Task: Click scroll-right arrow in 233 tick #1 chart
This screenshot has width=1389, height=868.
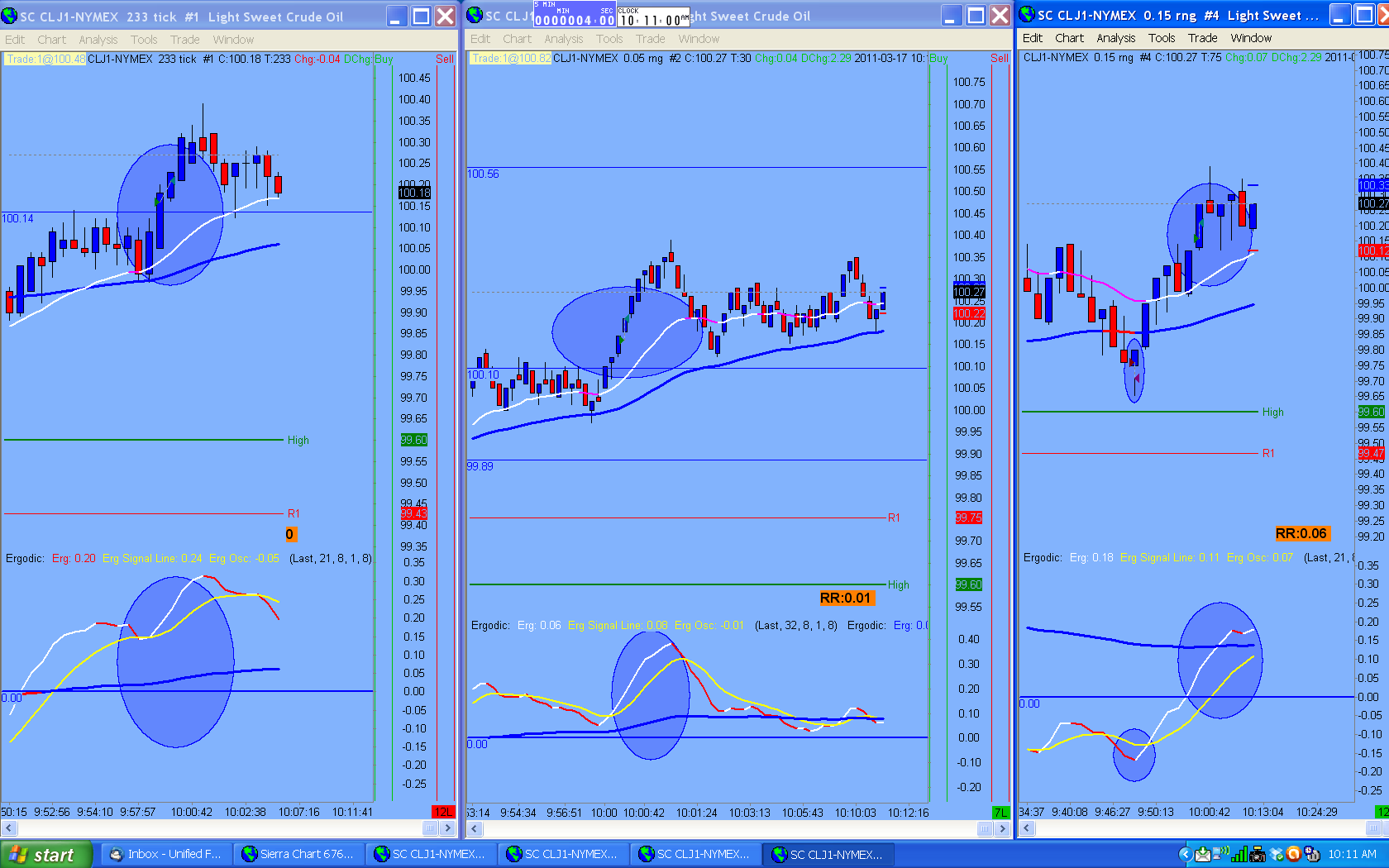Action: pos(447,827)
